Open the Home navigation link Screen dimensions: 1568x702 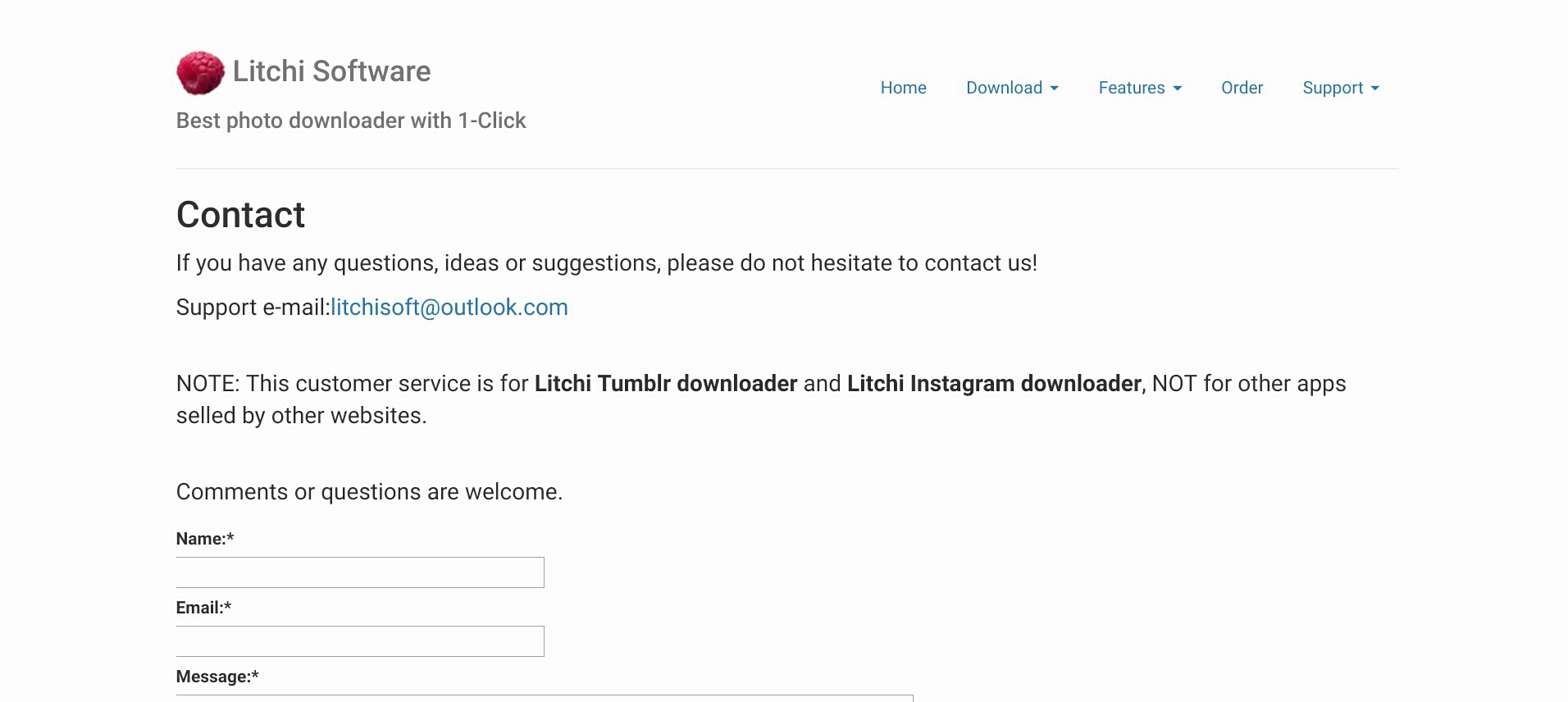[x=903, y=88]
